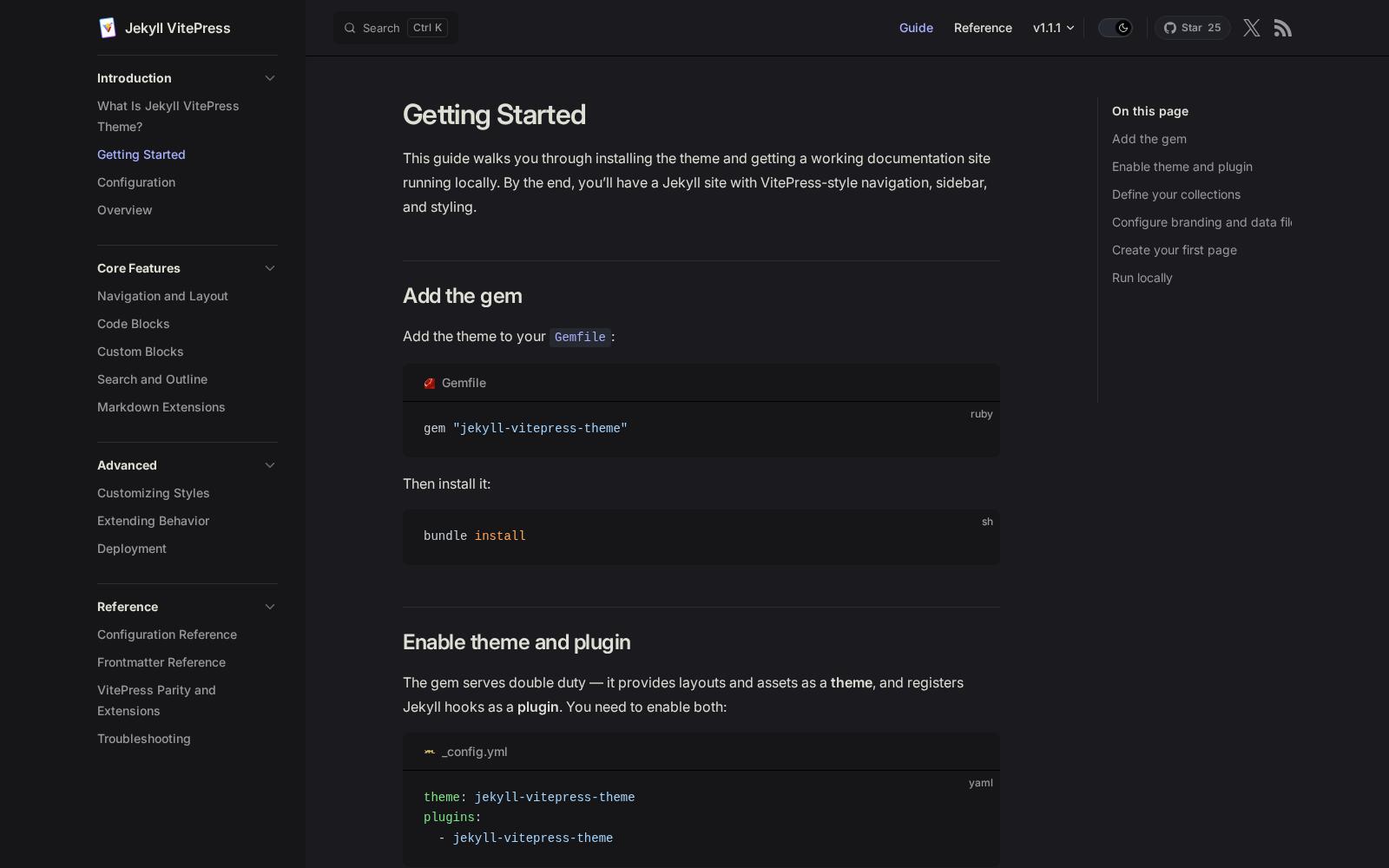The height and width of the screenshot is (868, 1389).
Task: Open the v1.1.1 version dropdown
Action: tap(1052, 28)
